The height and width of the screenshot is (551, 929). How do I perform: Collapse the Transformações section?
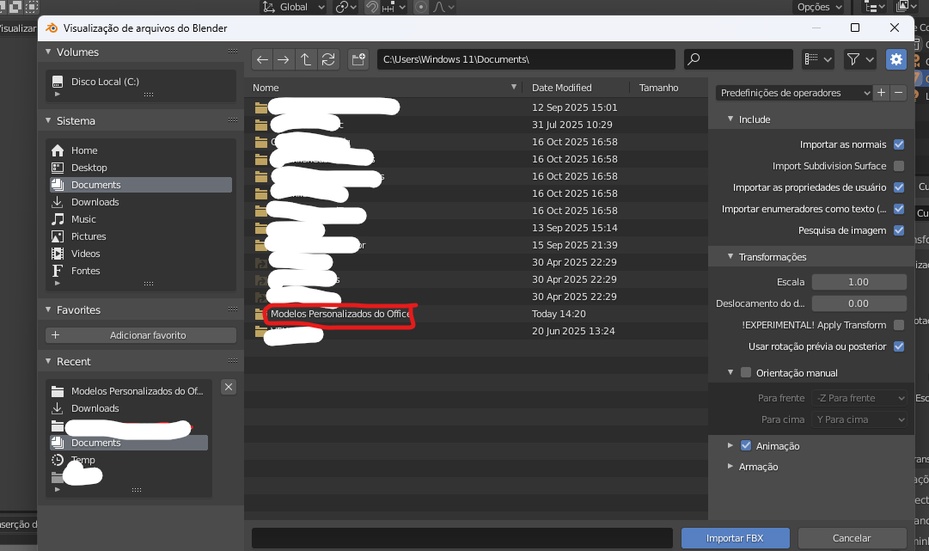(x=731, y=257)
